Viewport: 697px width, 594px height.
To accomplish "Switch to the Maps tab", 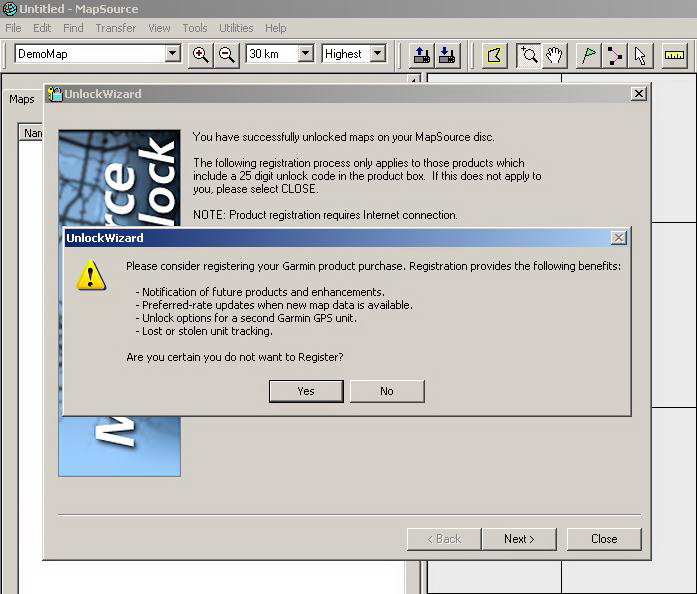I will (22, 99).
